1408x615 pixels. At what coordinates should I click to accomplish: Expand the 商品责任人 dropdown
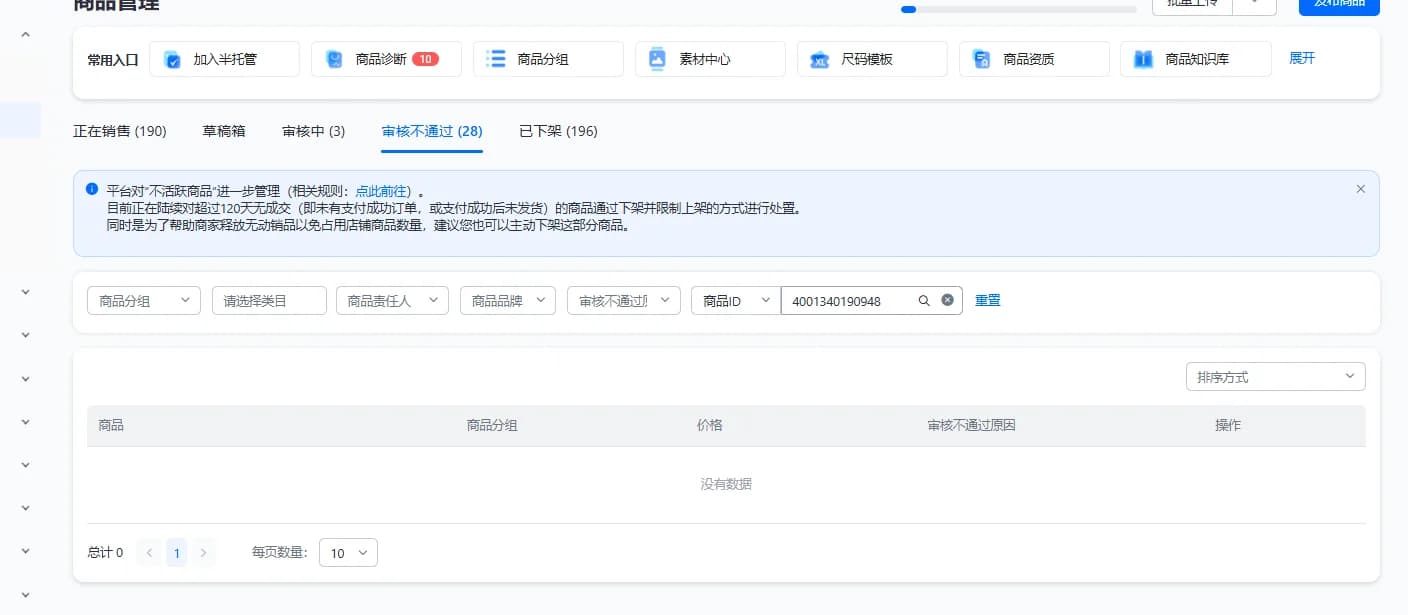pos(392,301)
